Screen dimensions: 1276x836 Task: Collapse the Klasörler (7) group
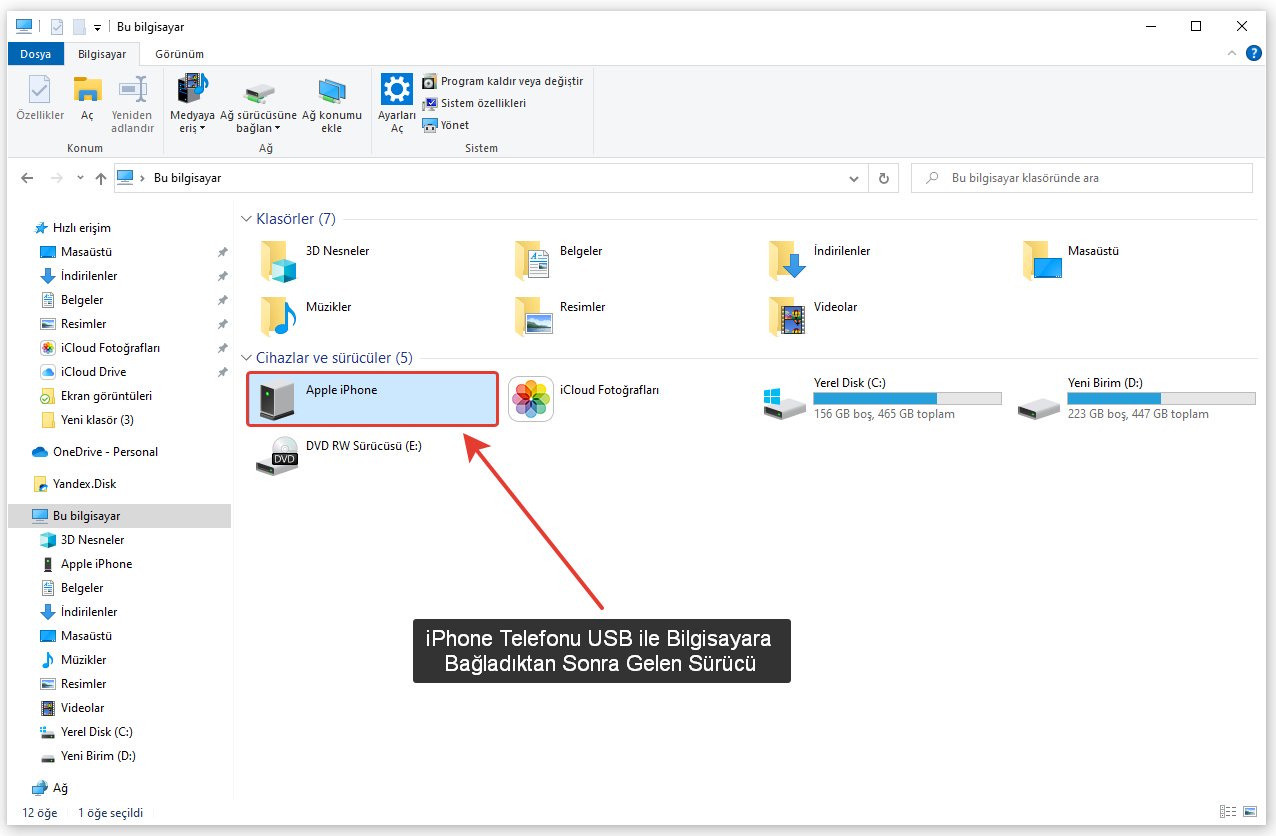point(246,219)
